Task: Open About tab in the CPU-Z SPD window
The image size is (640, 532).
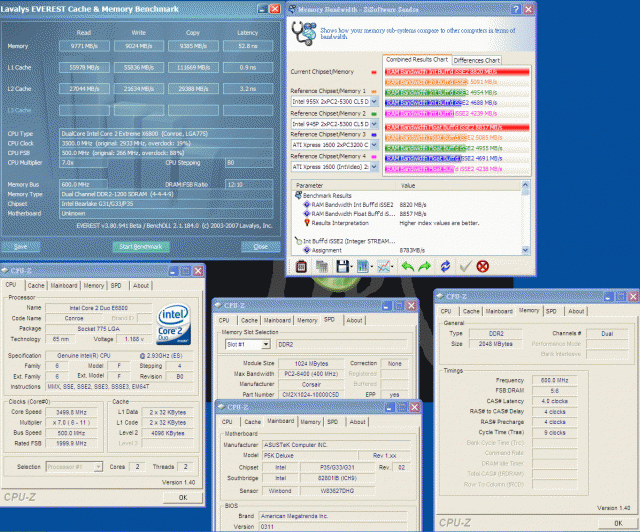Action: [354, 321]
